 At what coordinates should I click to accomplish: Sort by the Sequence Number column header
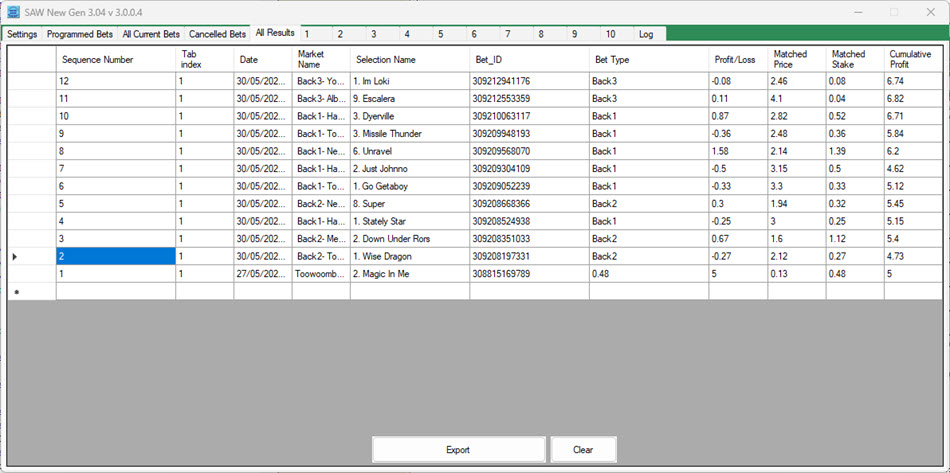(x=115, y=59)
